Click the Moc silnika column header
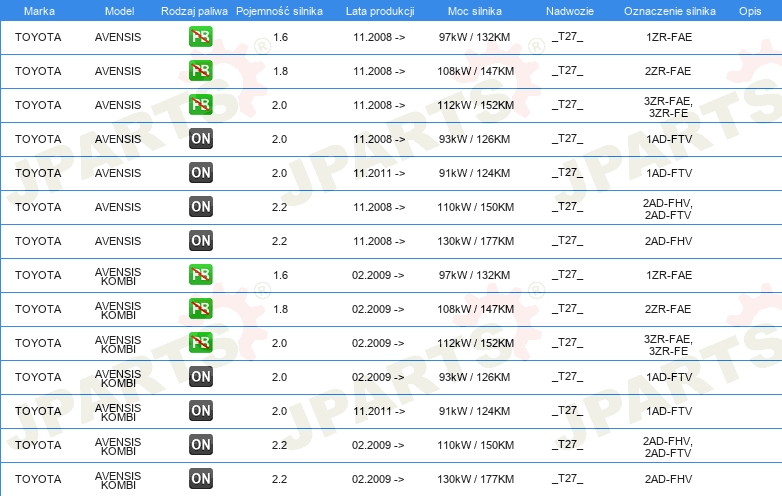This screenshot has width=782, height=496. pos(475,10)
